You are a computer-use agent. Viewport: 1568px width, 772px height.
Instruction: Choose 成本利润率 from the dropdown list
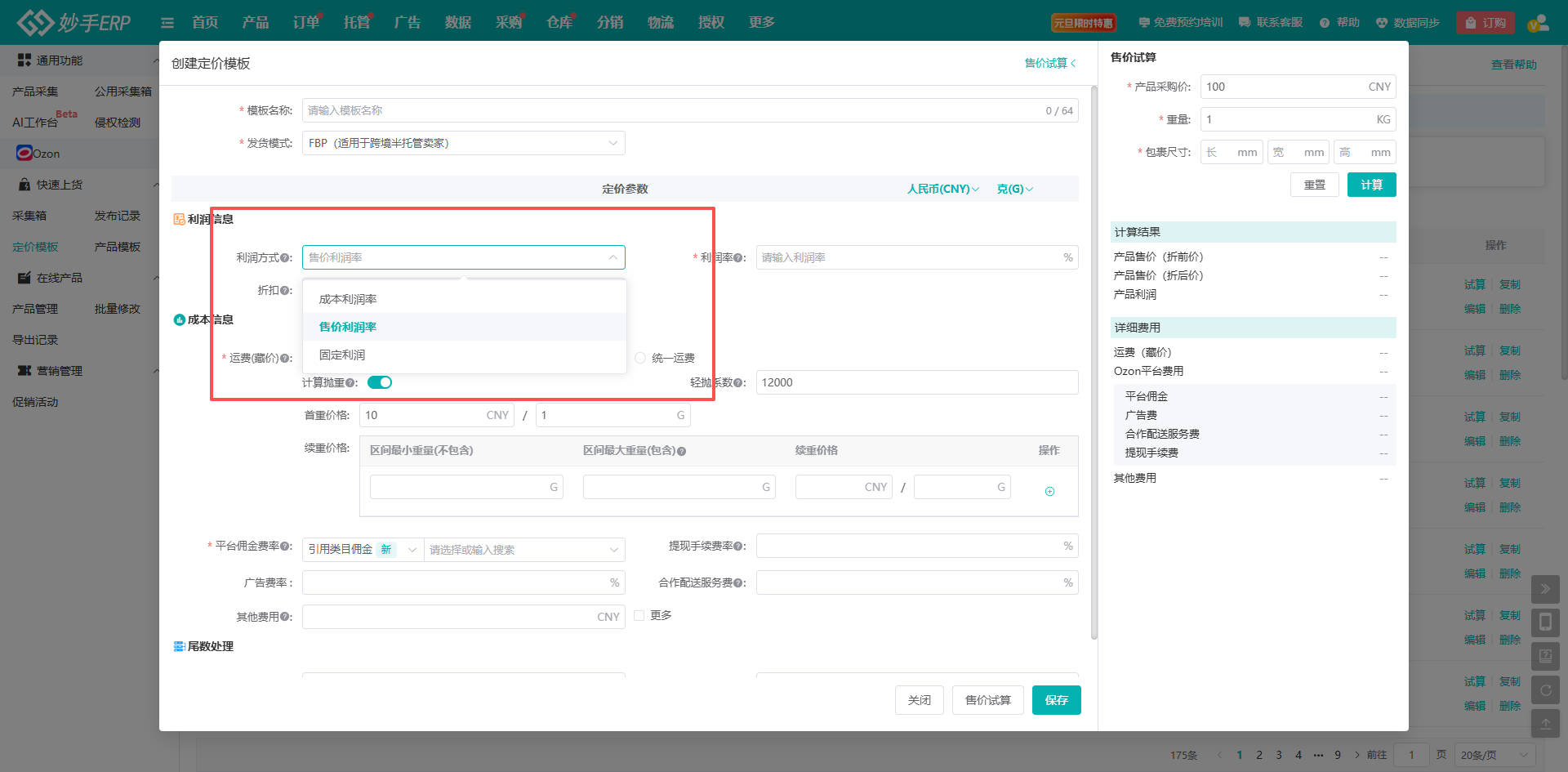348,299
